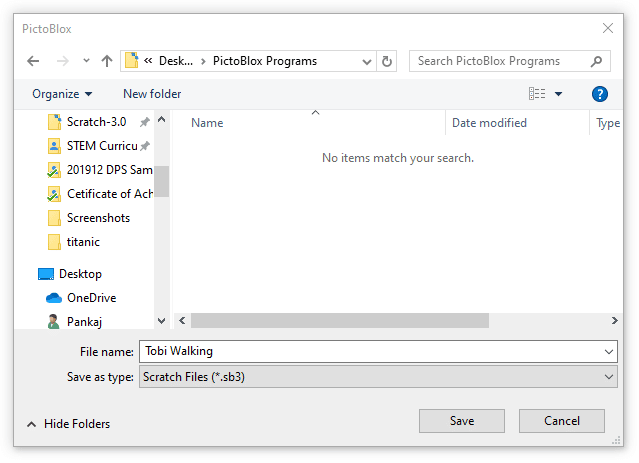This screenshot has height=463, width=639.
Task: Click the STEM Curricu pin icon
Action: [145, 146]
